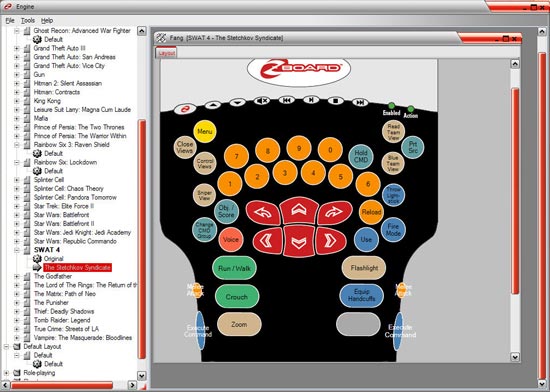This screenshot has height=392, width=550.
Task: Click the Flashlight key
Action: (364, 268)
